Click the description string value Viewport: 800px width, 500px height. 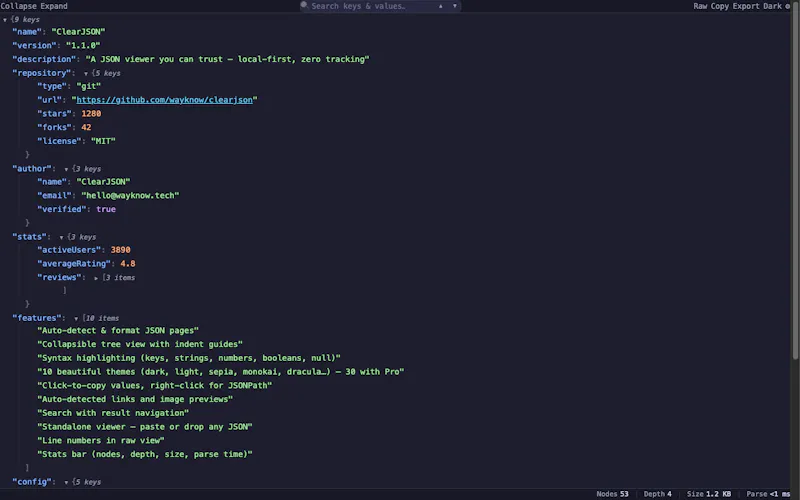pos(227,59)
